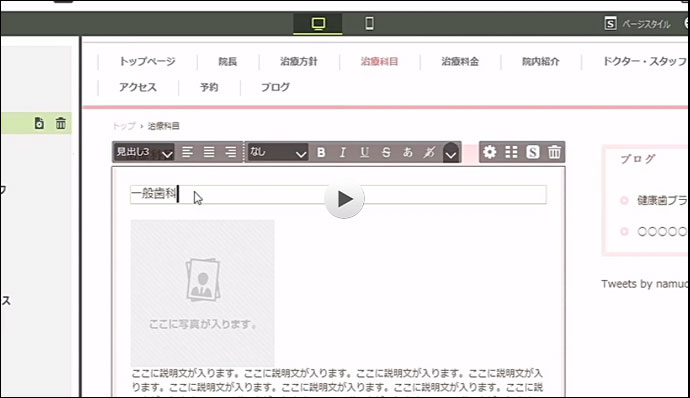
Task: Align text center
Action: tap(209, 152)
